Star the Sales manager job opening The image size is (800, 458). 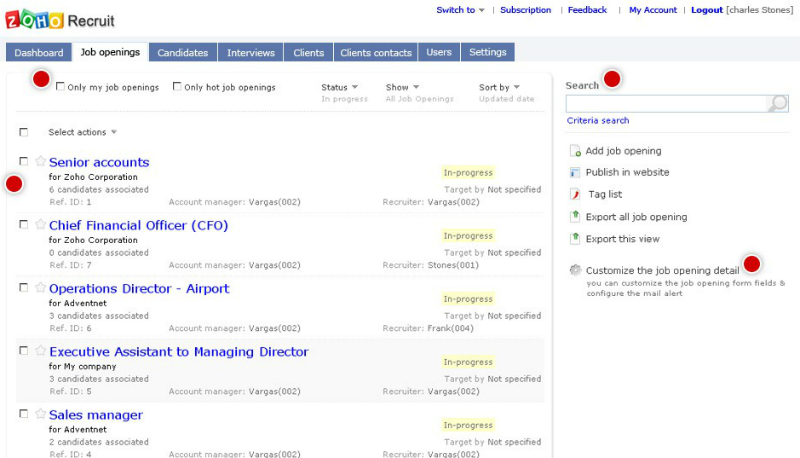pyautogui.click(x=40, y=414)
